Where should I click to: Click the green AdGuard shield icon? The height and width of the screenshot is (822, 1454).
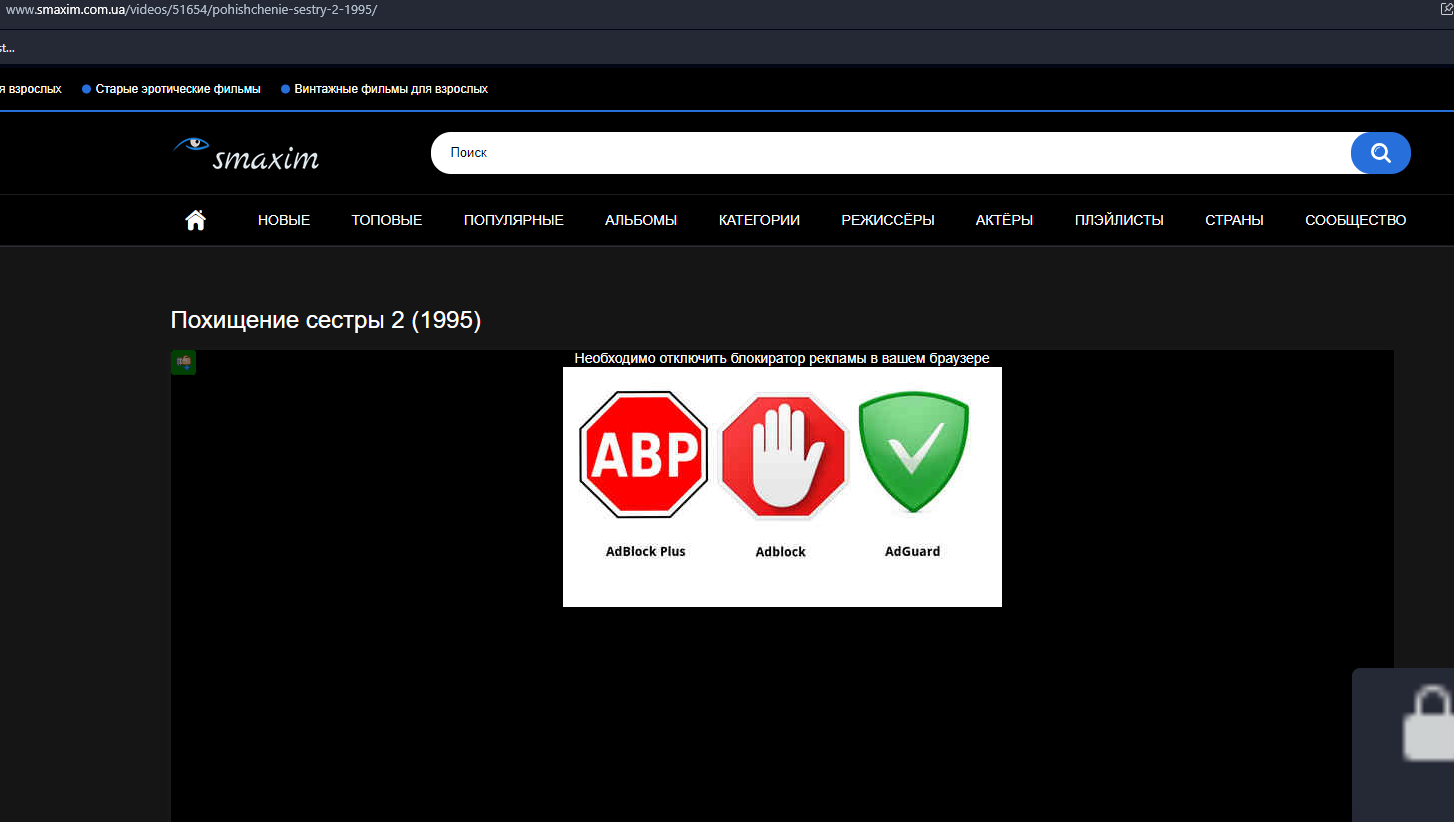click(x=914, y=453)
